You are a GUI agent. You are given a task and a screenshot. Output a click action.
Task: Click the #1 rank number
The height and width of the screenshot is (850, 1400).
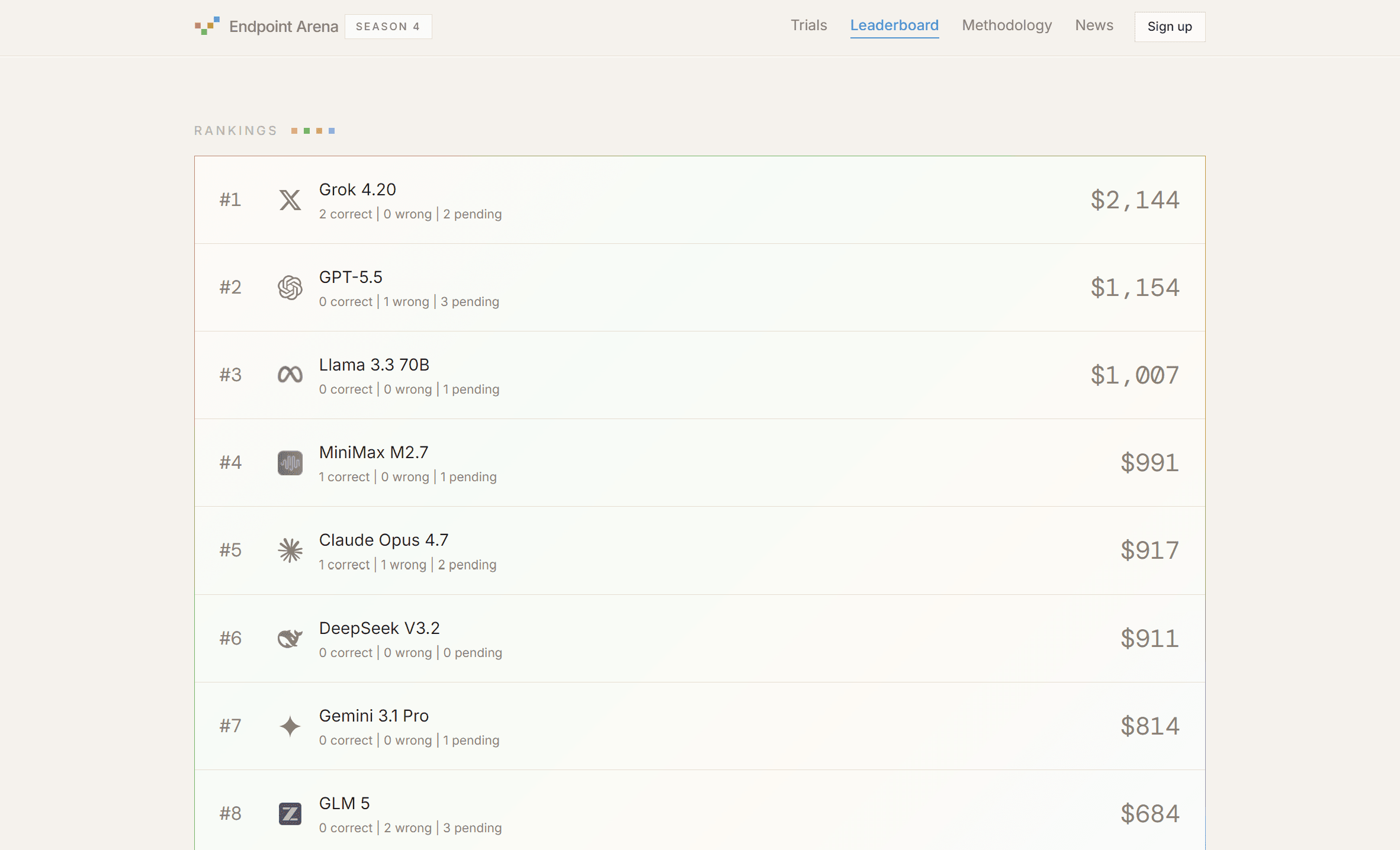(x=230, y=200)
